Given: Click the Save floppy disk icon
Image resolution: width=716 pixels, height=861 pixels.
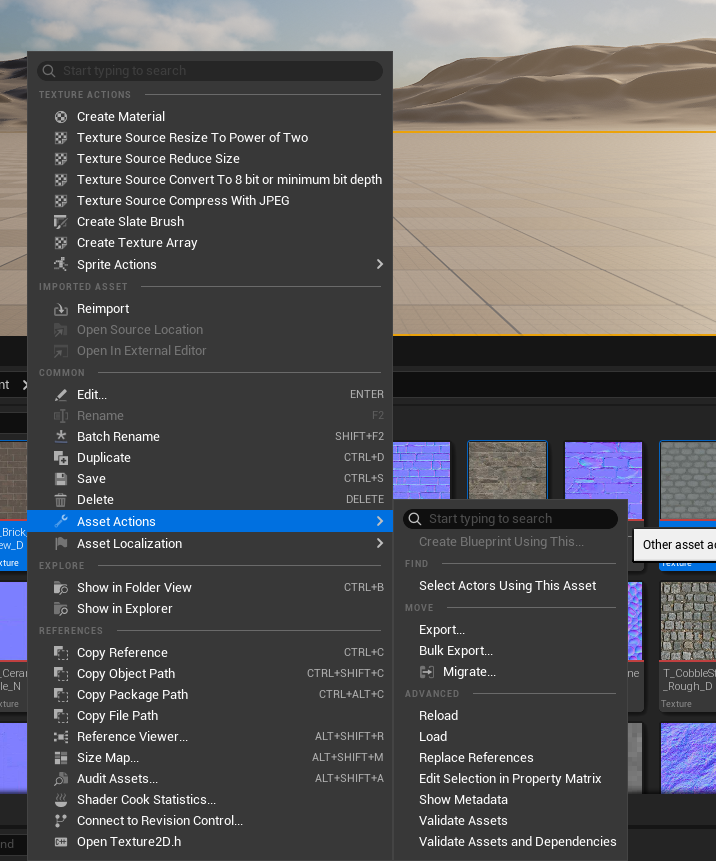Looking at the screenshot, I should (x=61, y=479).
